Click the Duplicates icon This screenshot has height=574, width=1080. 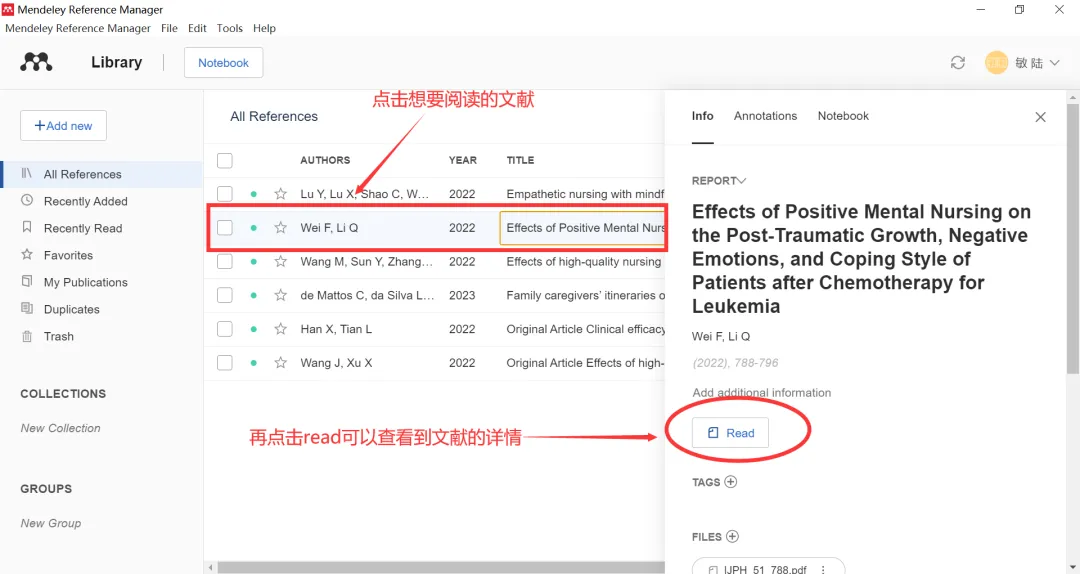pyautogui.click(x=27, y=308)
